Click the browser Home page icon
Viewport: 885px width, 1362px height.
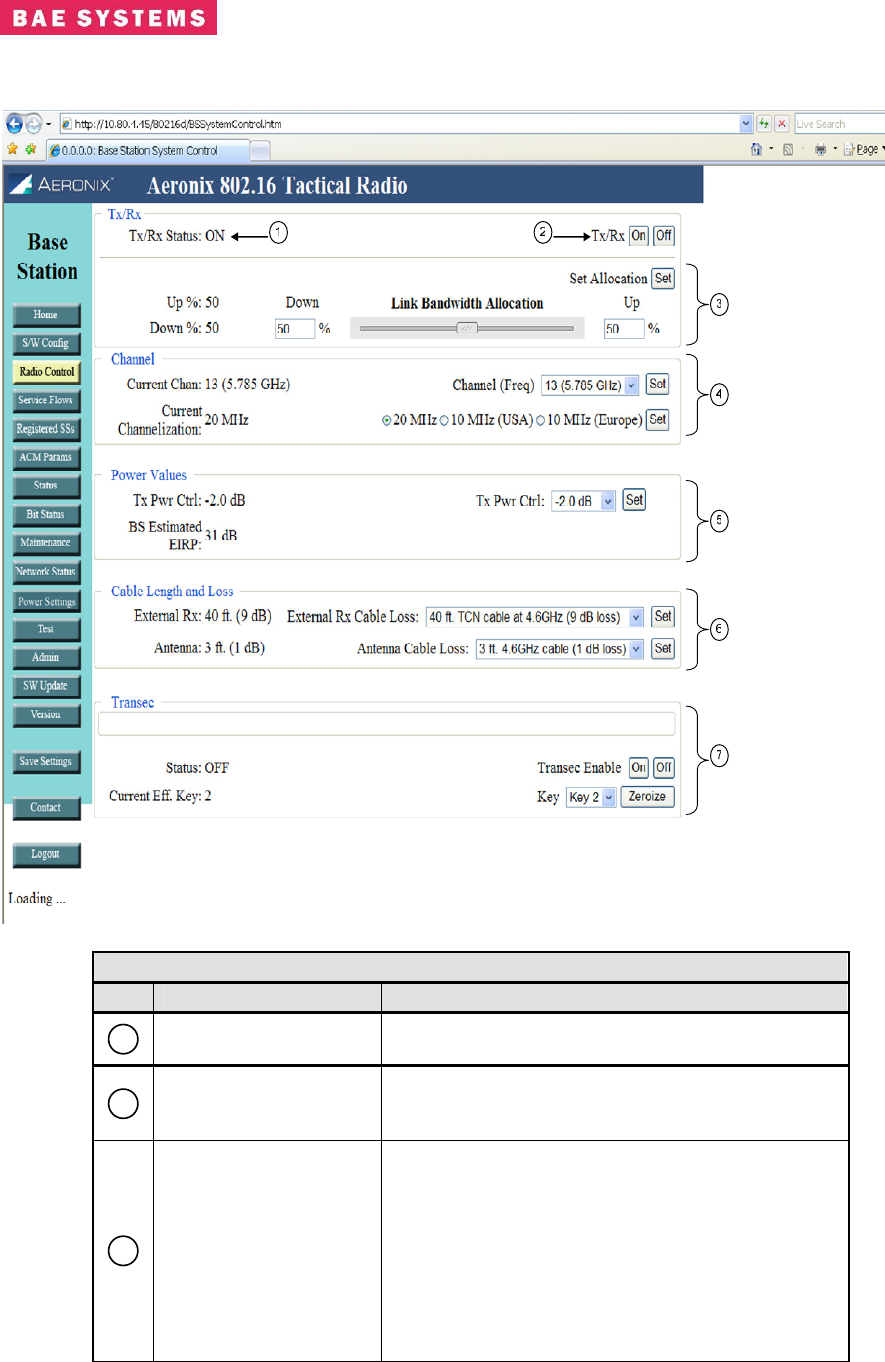758,149
